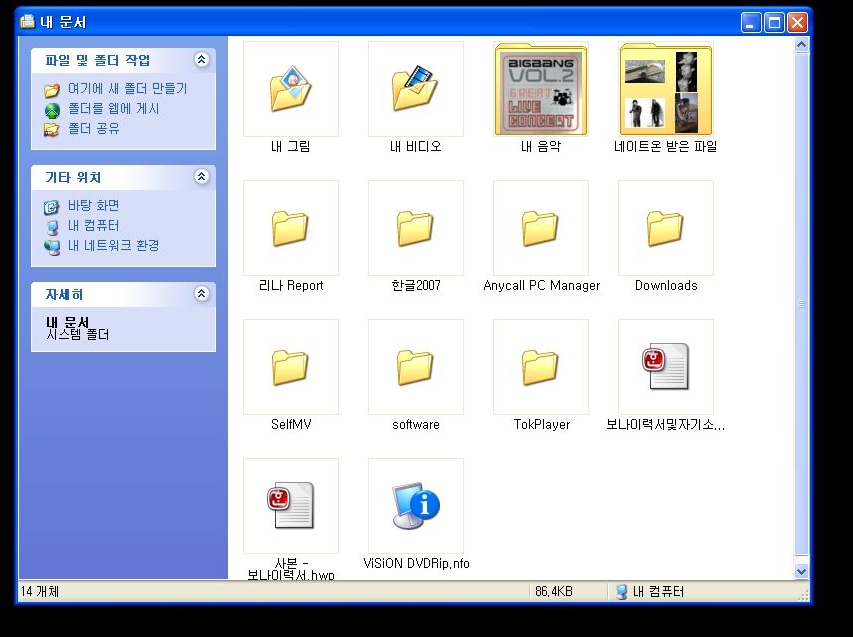Select the Anycall PC Manager folder icon
The image size is (853, 637).
(x=541, y=228)
